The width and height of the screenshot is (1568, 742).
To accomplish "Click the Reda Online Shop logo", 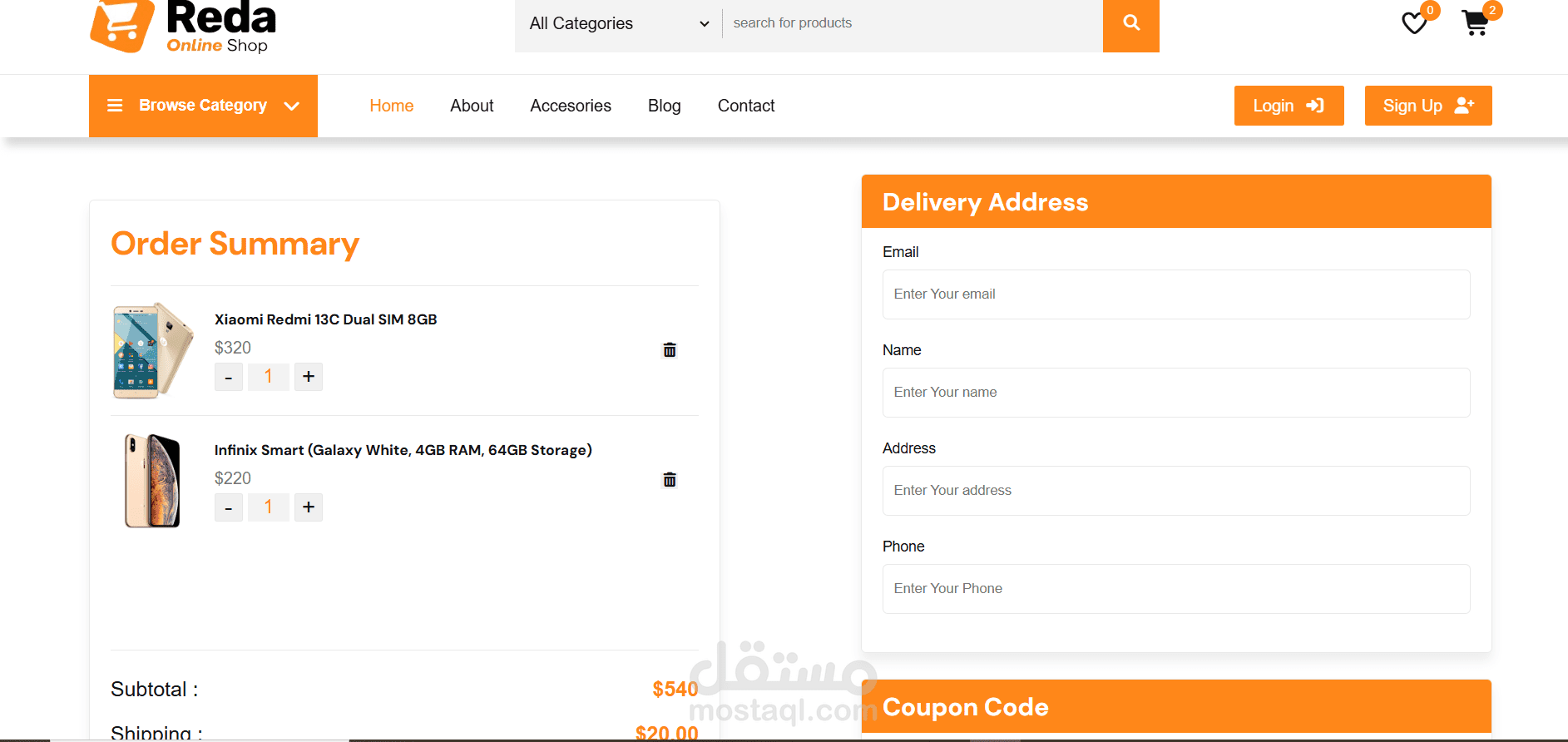I will 183,27.
